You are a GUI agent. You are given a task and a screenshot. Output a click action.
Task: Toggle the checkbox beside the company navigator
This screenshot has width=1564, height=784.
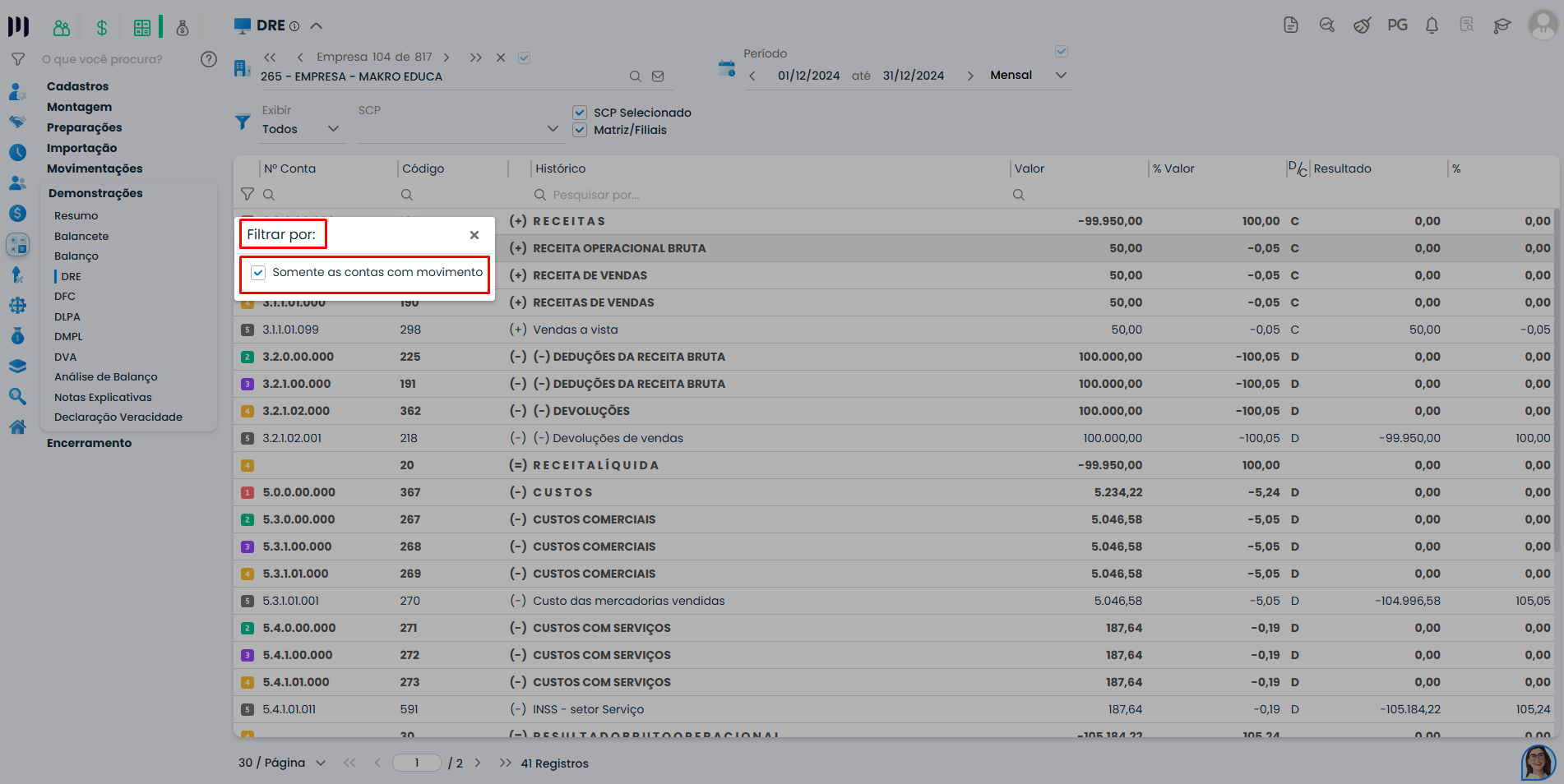(x=525, y=58)
